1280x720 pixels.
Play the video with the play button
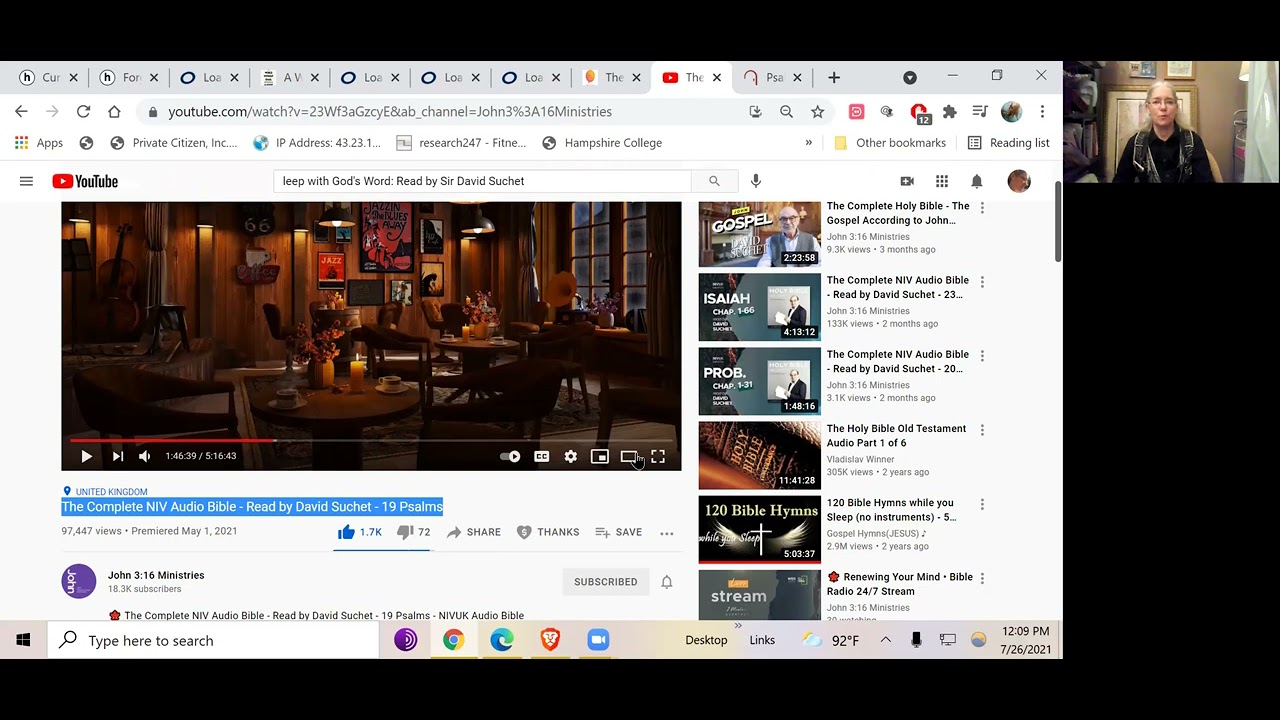(x=86, y=456)
